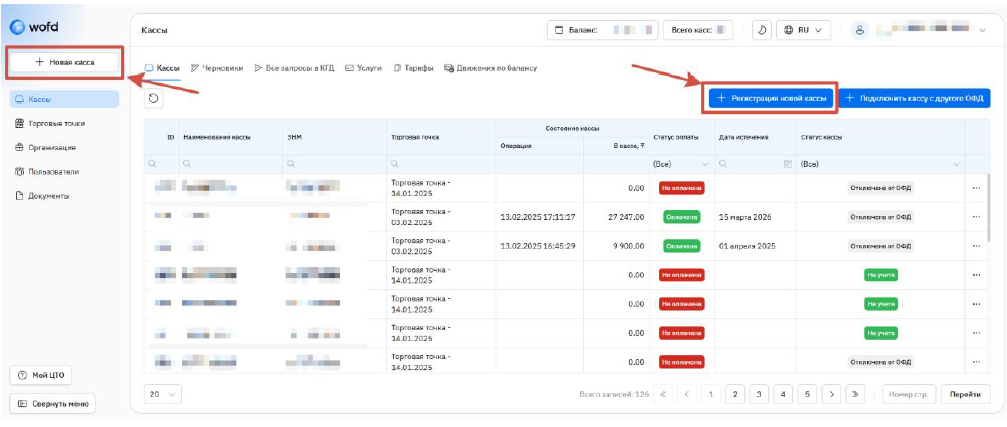The width and height of the screenshot is (1007, 427).
Task: Click the Наименование кассы search field
Action: pos(230,163)
